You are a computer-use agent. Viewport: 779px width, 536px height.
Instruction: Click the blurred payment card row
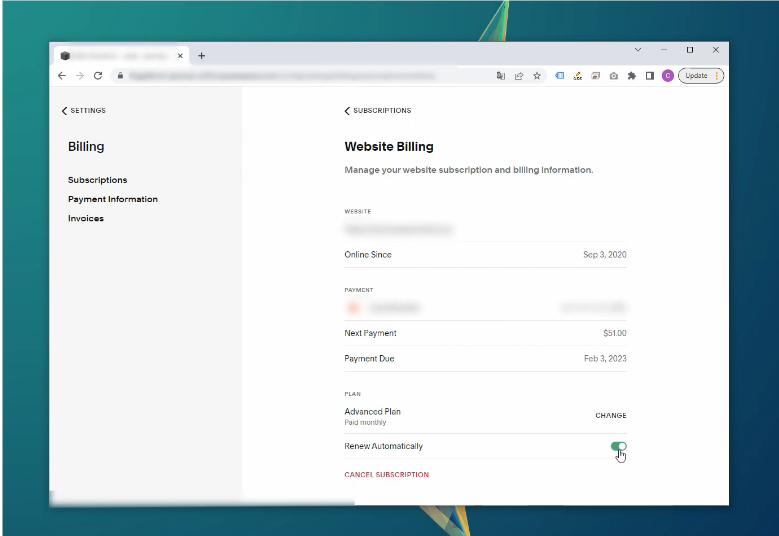point(485,307)
